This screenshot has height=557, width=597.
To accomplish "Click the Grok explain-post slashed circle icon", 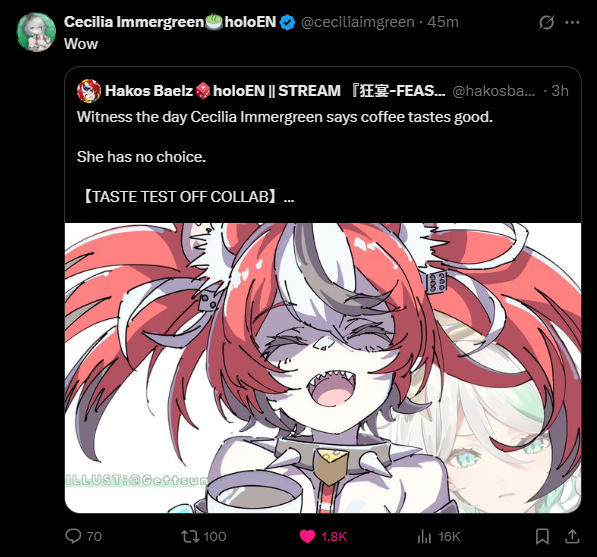I will [546, 22].
